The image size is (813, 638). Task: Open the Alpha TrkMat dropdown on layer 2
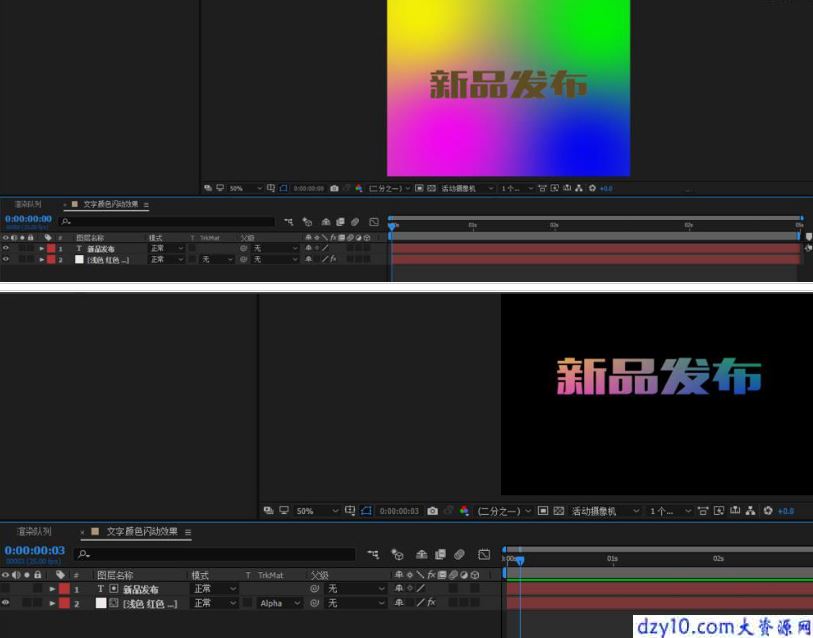click(x=279, y=603)
